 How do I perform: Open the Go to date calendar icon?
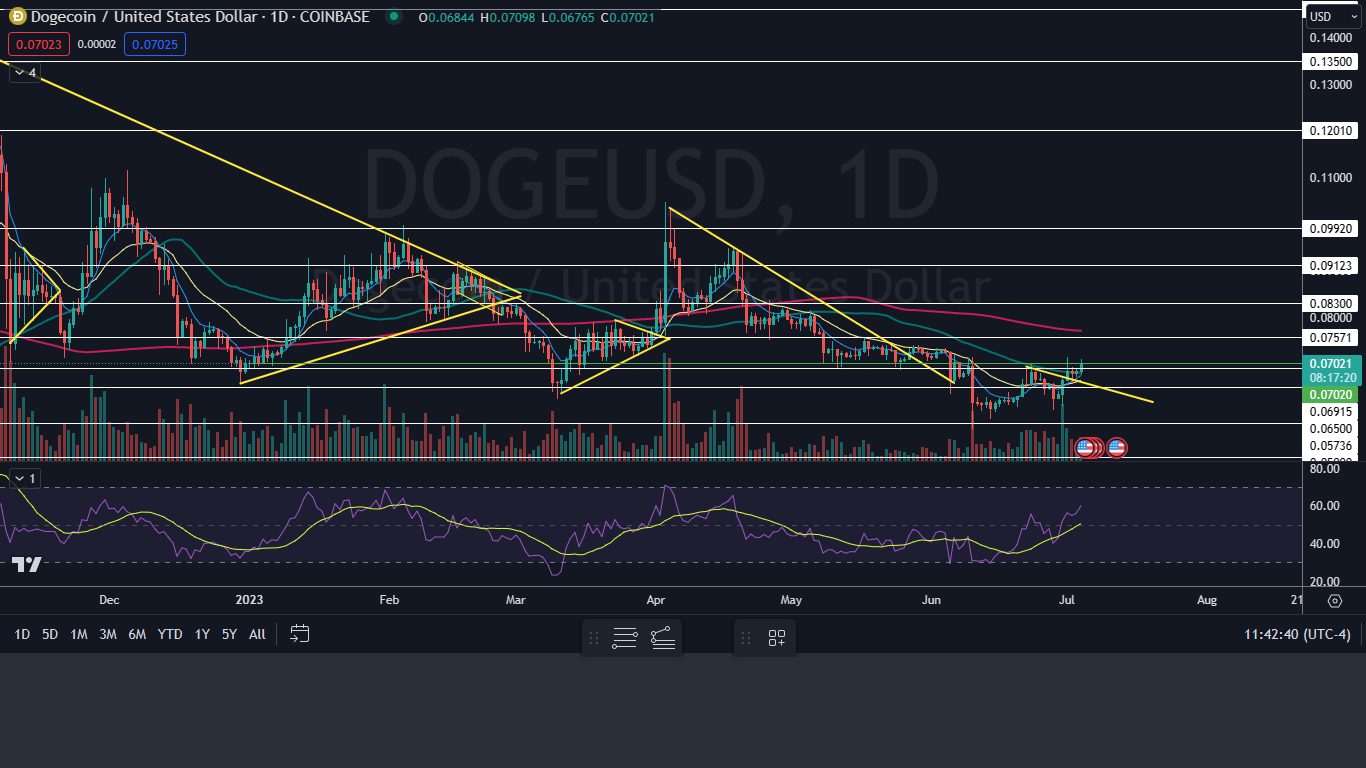tap(299, 634)
